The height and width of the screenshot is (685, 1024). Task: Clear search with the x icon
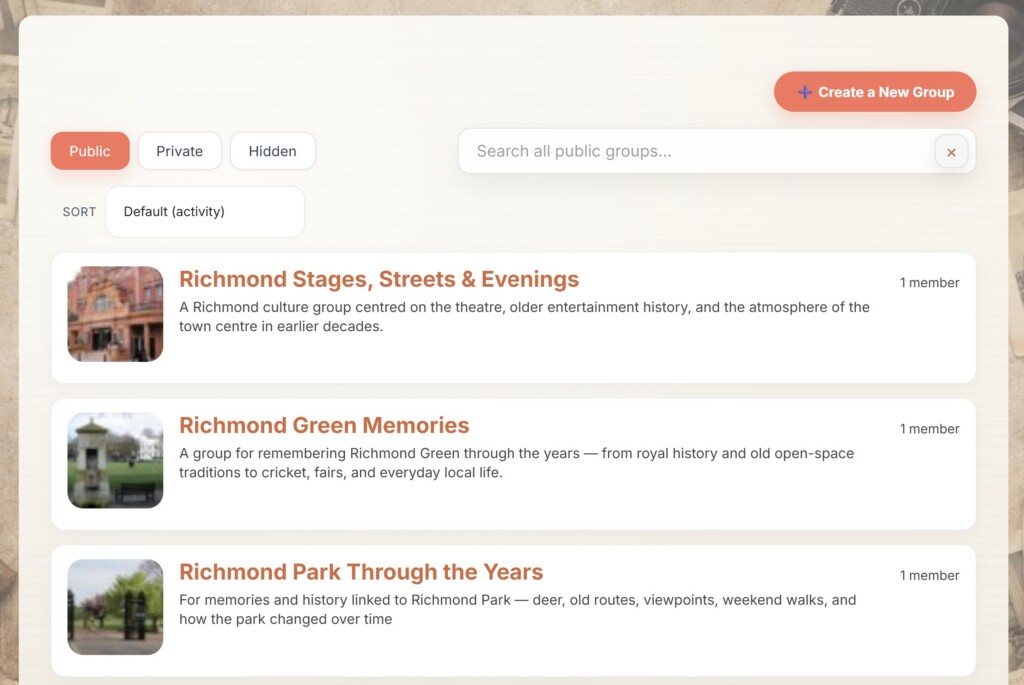[x=951, y=152]
